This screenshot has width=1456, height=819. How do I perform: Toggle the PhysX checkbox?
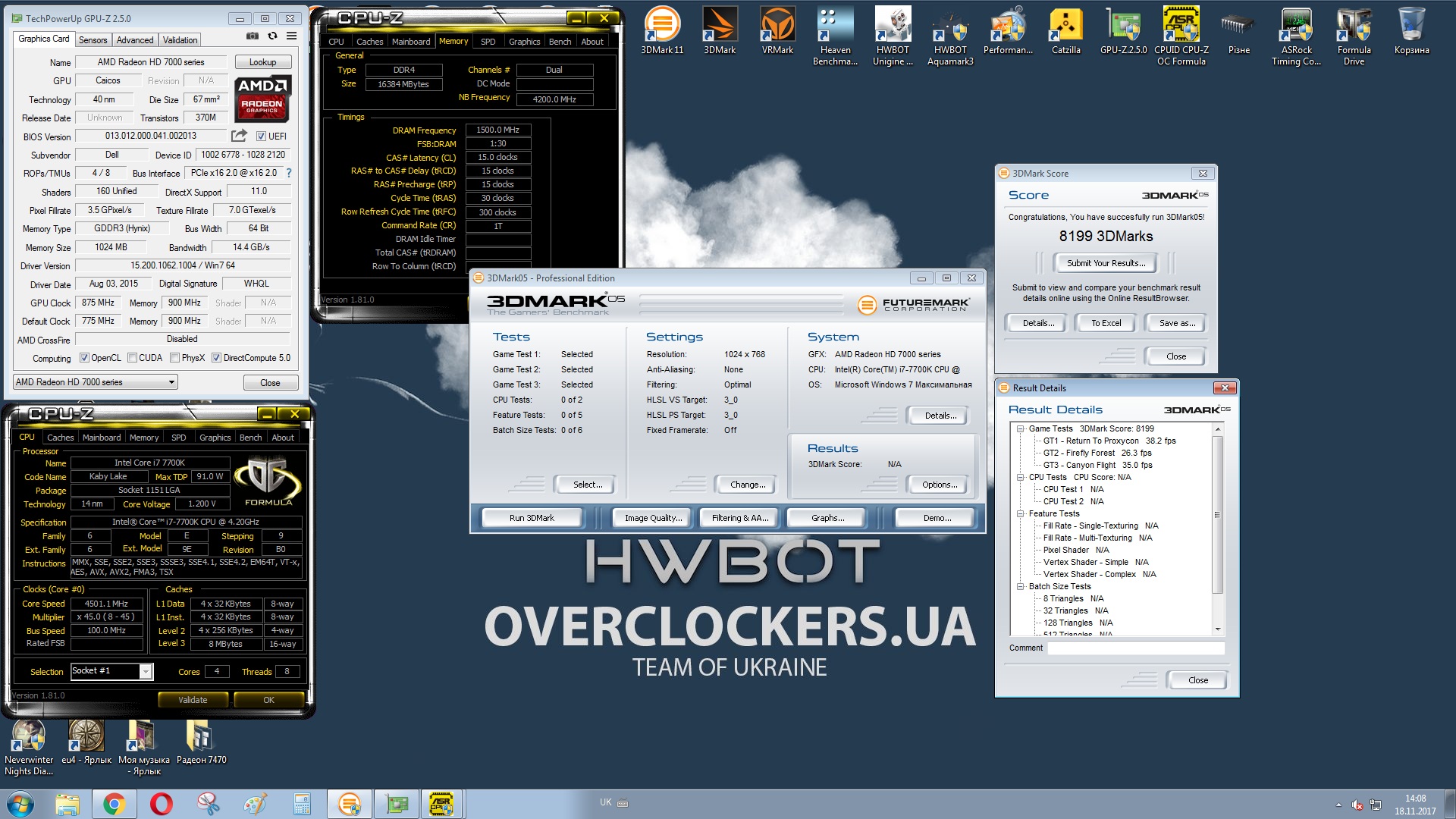(x=175, y=358)
